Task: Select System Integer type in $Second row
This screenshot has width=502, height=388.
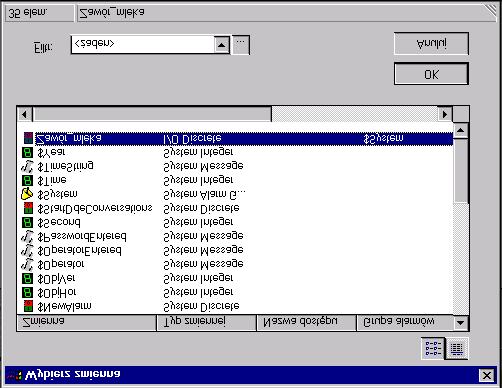Action: pos(198,222)
